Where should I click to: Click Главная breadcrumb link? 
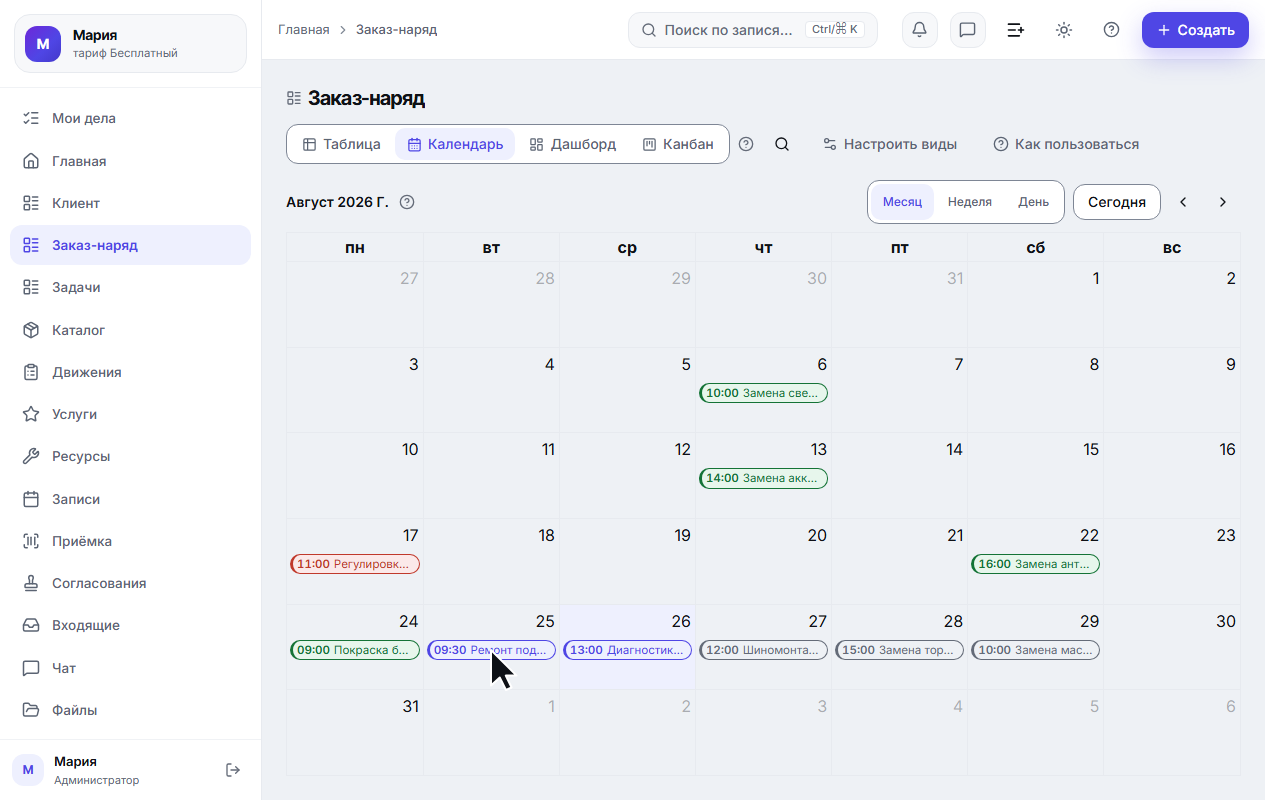[304, 30]
